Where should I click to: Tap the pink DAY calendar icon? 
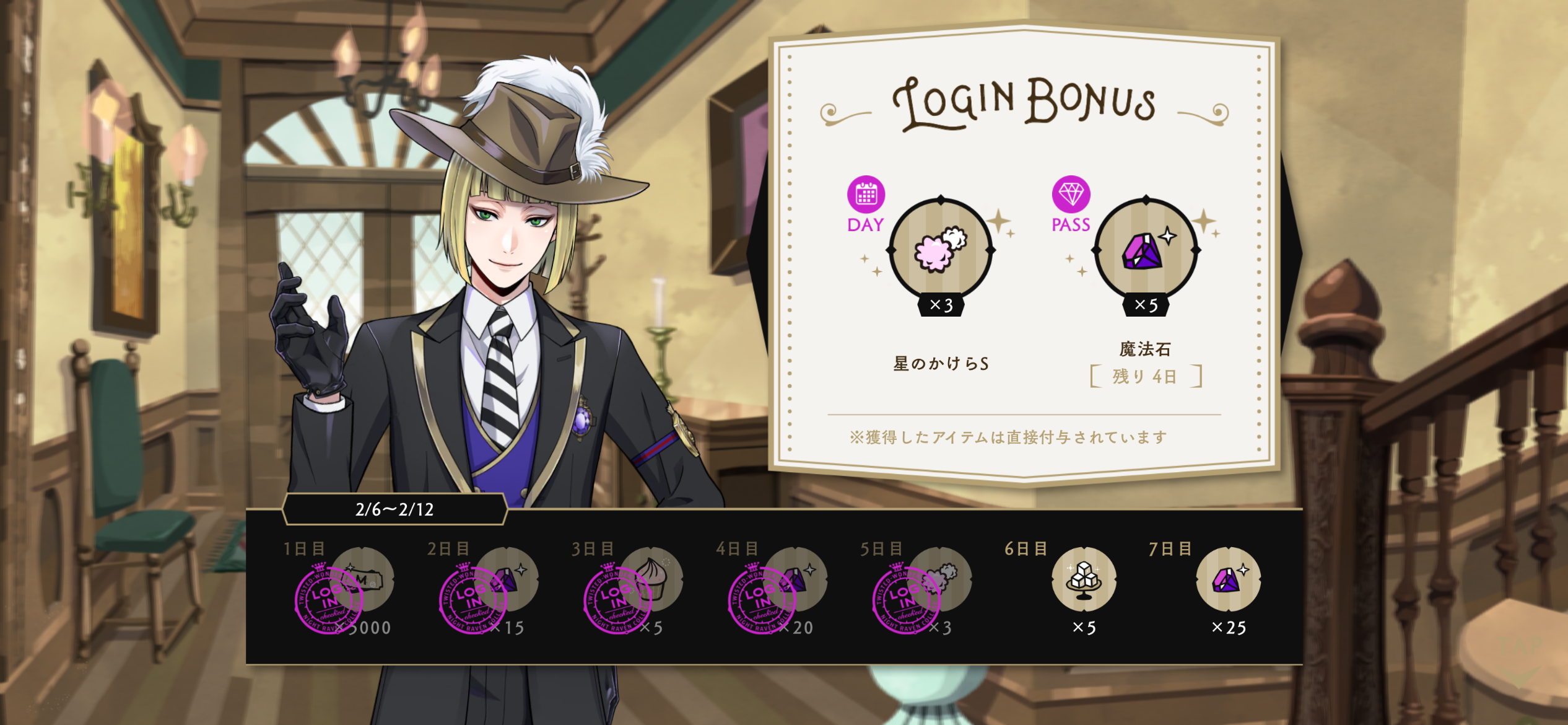(866, 195)
